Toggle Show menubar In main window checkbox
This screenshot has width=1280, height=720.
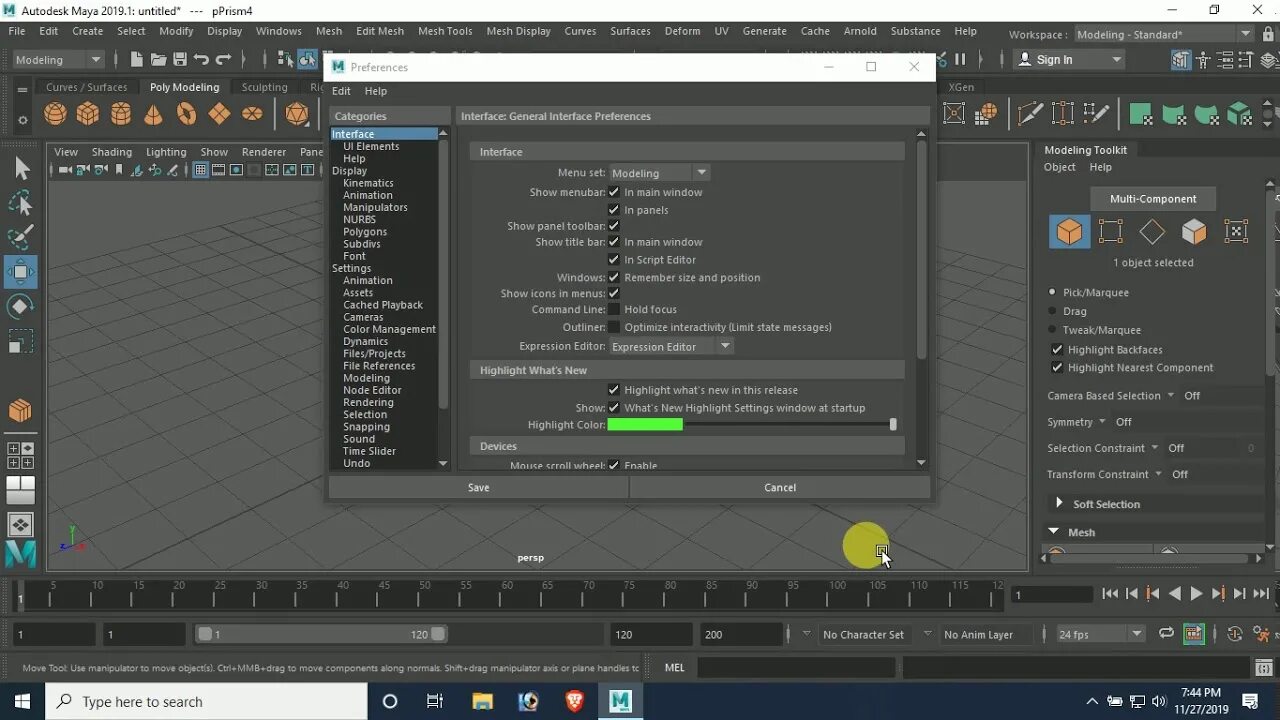(614, 192)
